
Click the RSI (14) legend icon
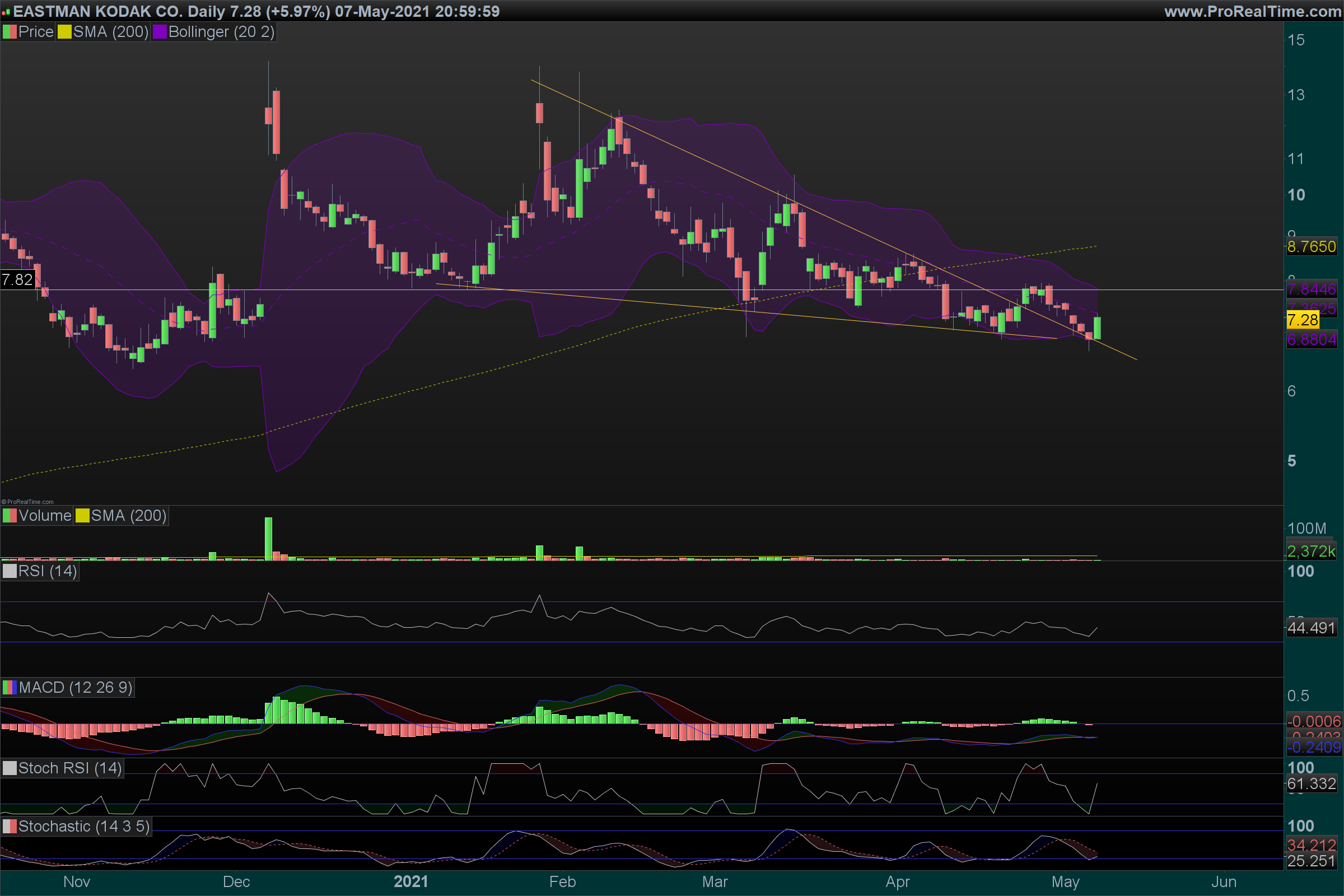10,571
